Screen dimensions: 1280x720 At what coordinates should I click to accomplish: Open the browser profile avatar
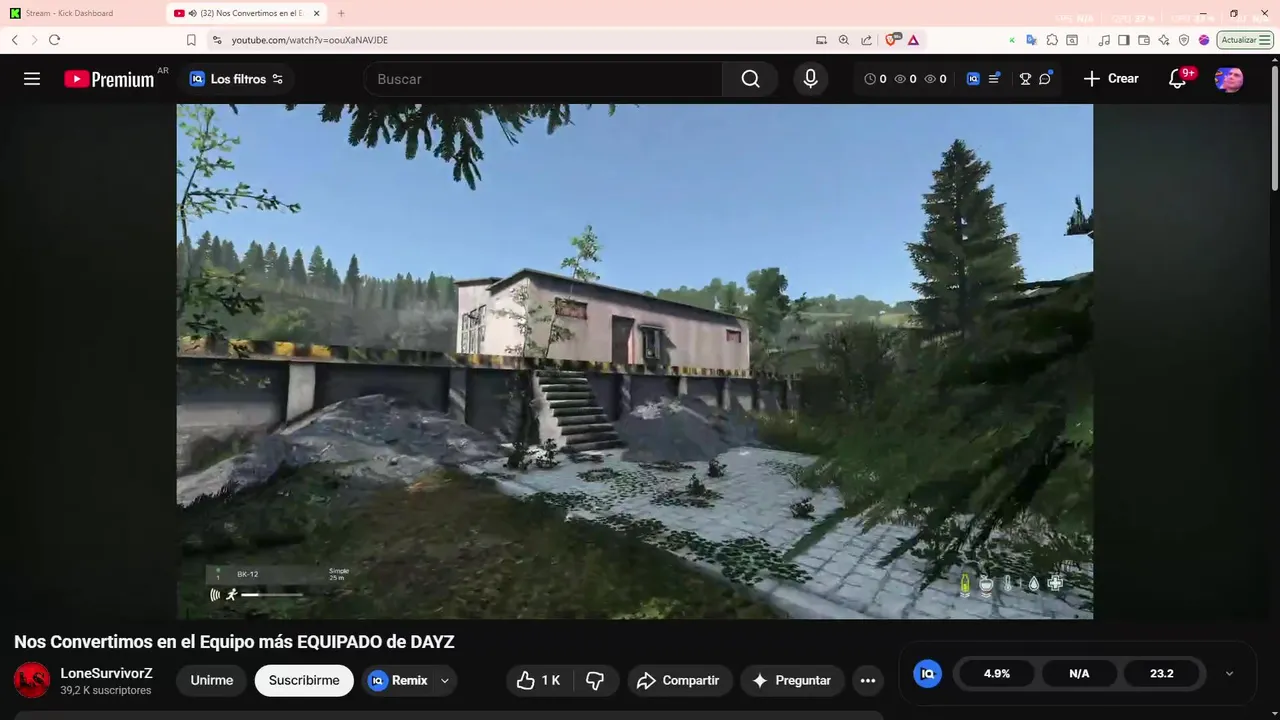click(x=1204, y=40)
